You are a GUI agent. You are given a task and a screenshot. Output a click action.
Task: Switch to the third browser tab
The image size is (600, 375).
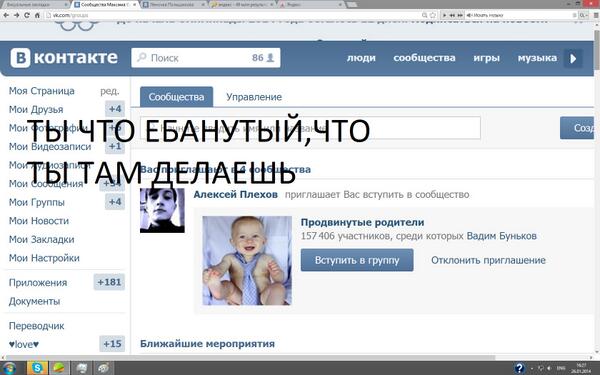pos(174,5)
